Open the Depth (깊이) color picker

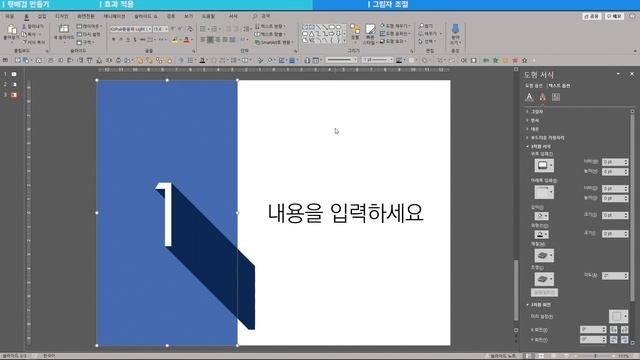tap(542, 216)
